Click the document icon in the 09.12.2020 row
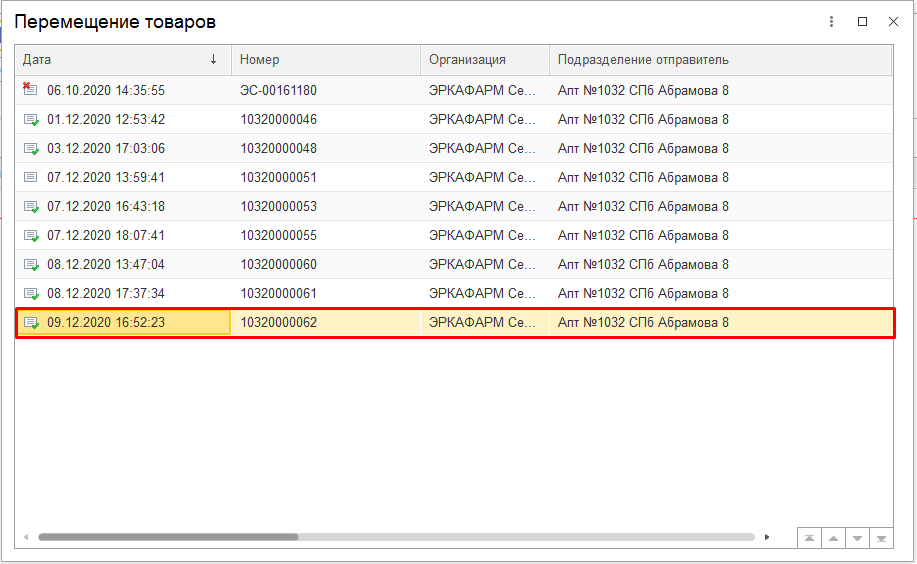The height and width of the screenshot is (564, 917). coord(31,323)
